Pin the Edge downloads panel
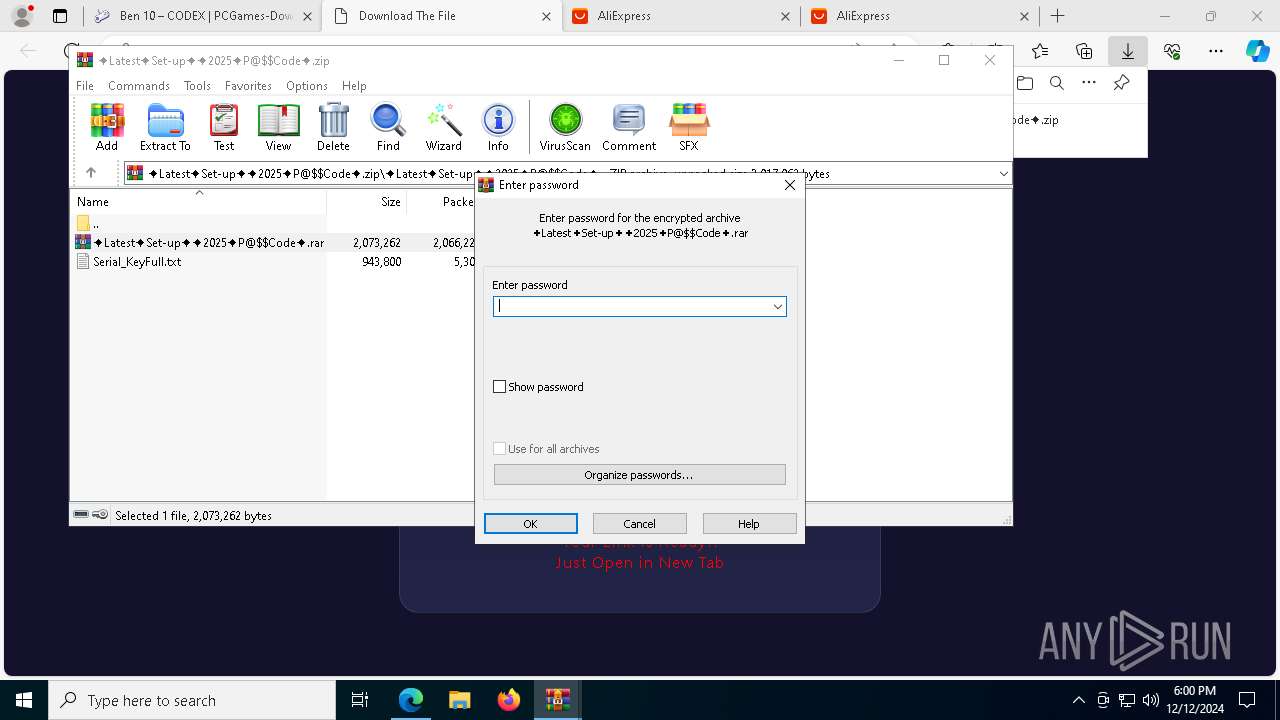1280x720 pixels. (1121, 83)
